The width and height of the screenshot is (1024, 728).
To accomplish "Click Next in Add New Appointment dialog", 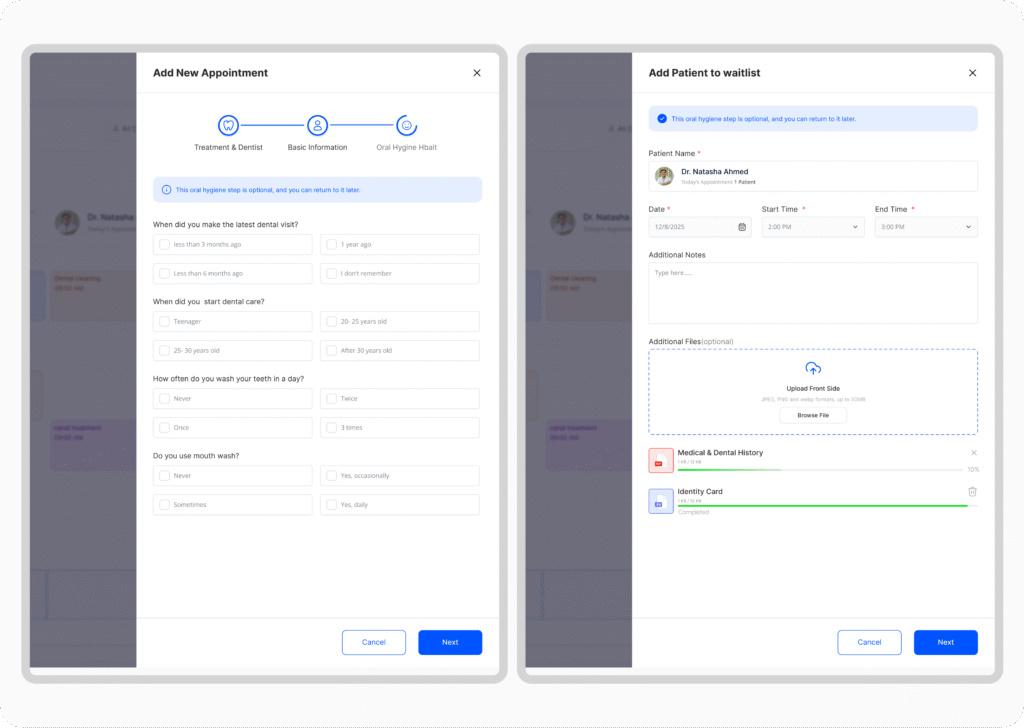I will [x=450, y=642].
